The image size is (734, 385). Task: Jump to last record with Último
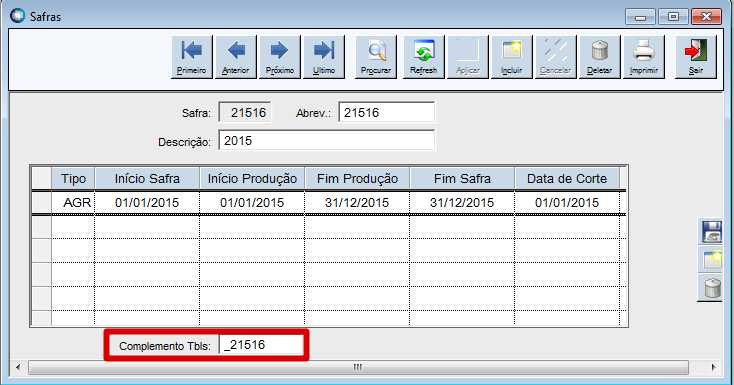coord(323,57)
